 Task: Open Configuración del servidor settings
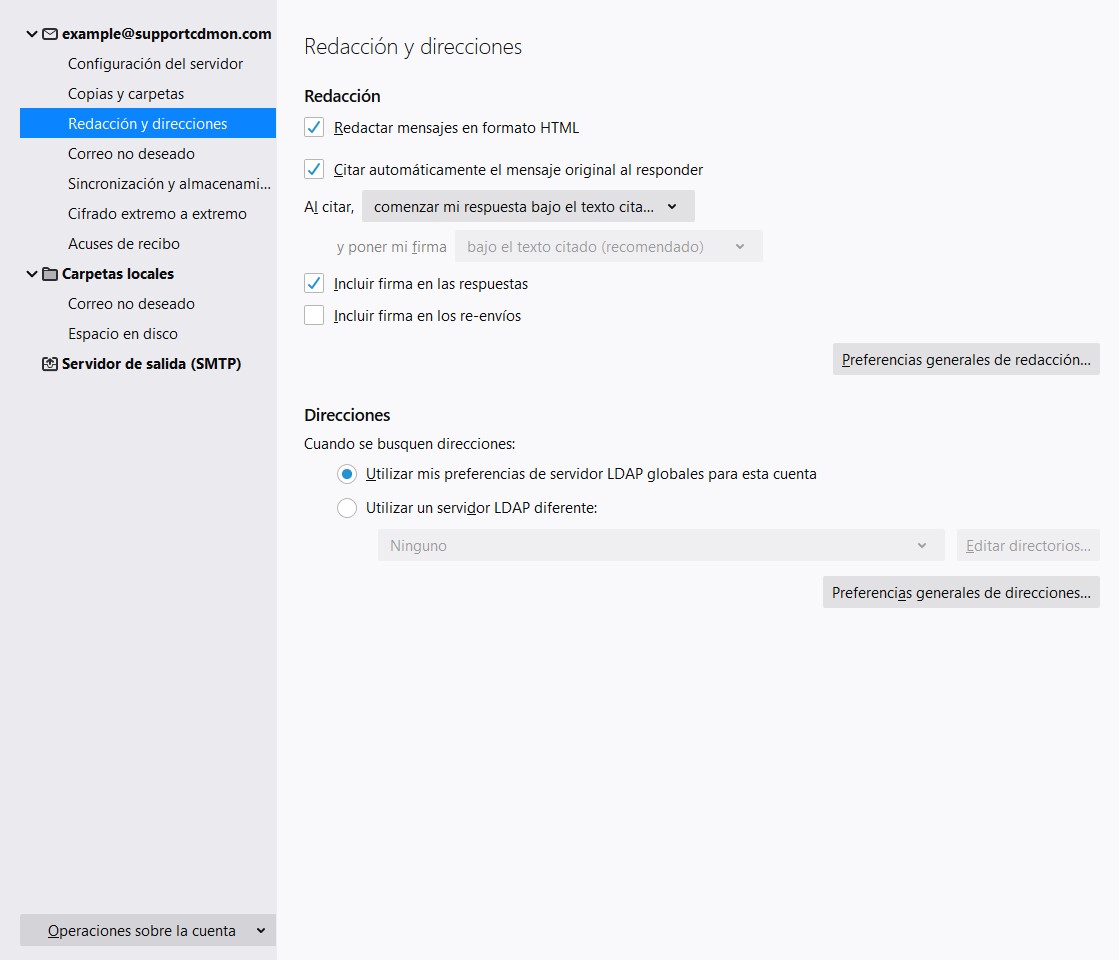[x=155, y=64]
